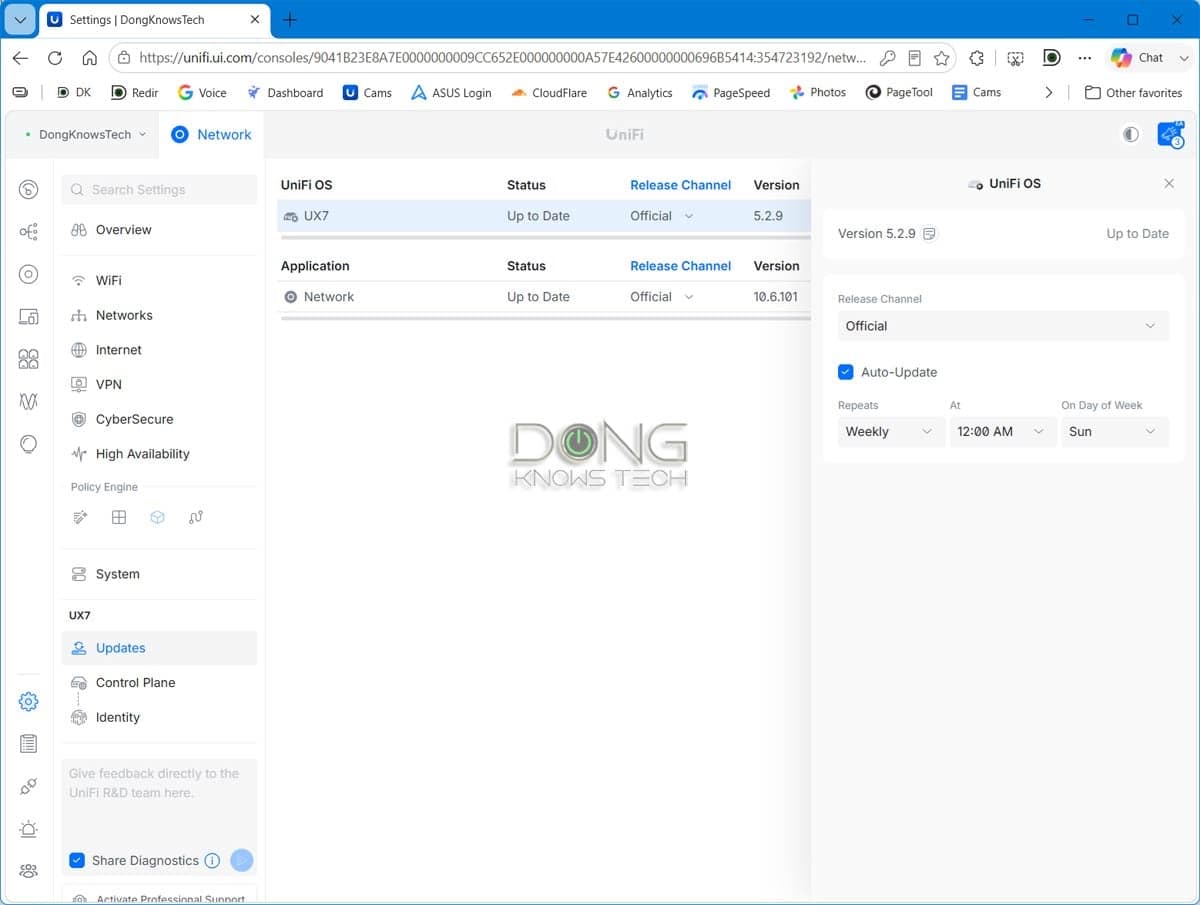The width and height of the screenshot is (1200, 905).
Task: Open the Policy Engine cube icon
Action: (157, 517)
